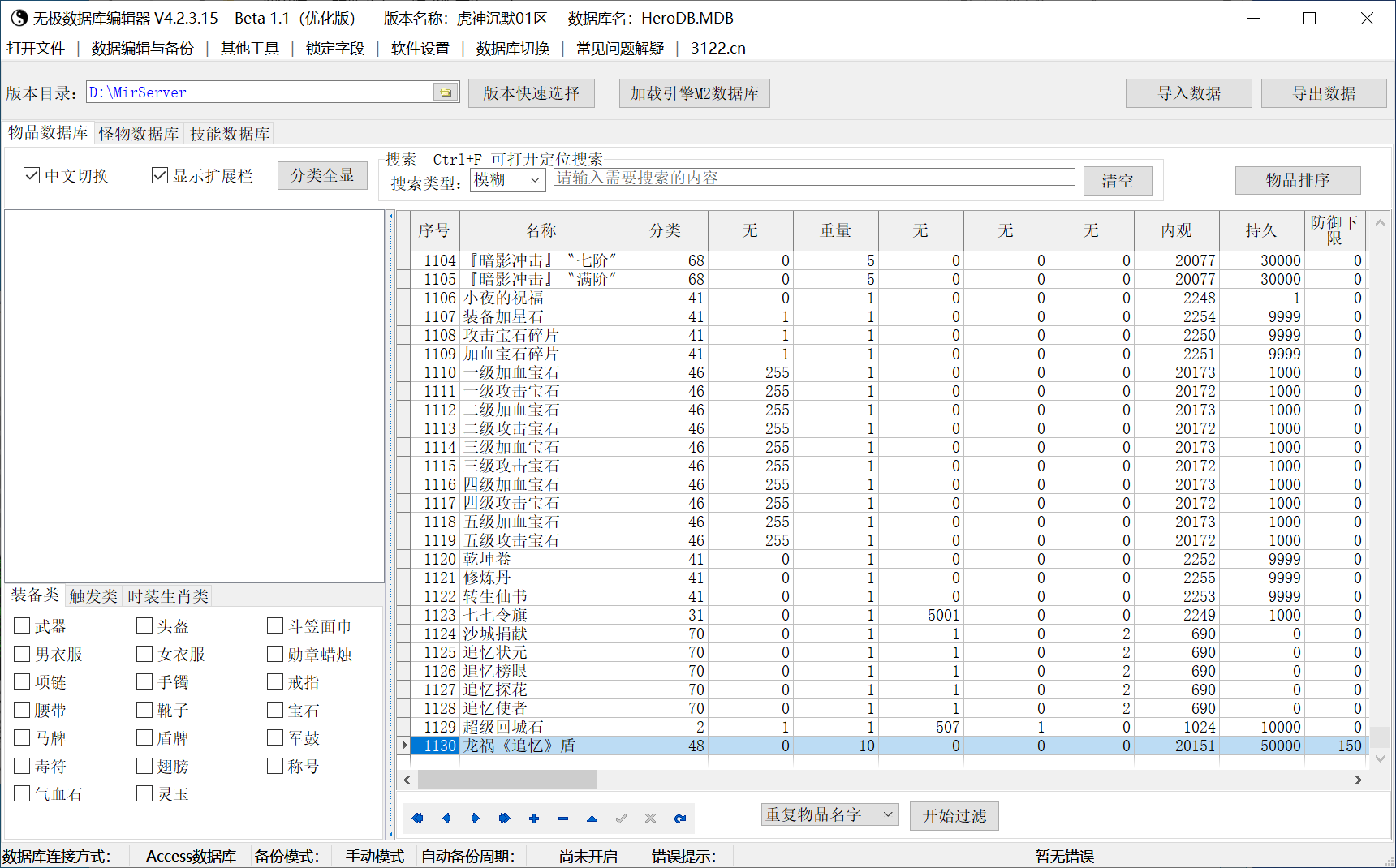The width and height of the screenshot is (1396, 868).
Task: Click 导入数据 button
Action: [1189, 93]
